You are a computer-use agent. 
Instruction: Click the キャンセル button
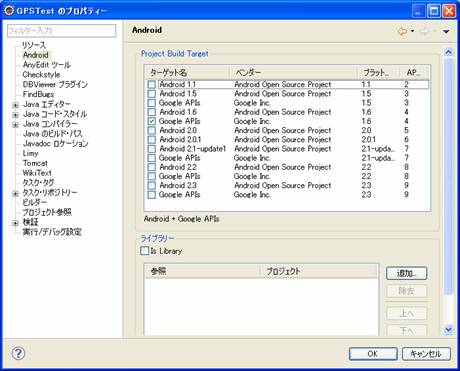(x=426, y=354)
